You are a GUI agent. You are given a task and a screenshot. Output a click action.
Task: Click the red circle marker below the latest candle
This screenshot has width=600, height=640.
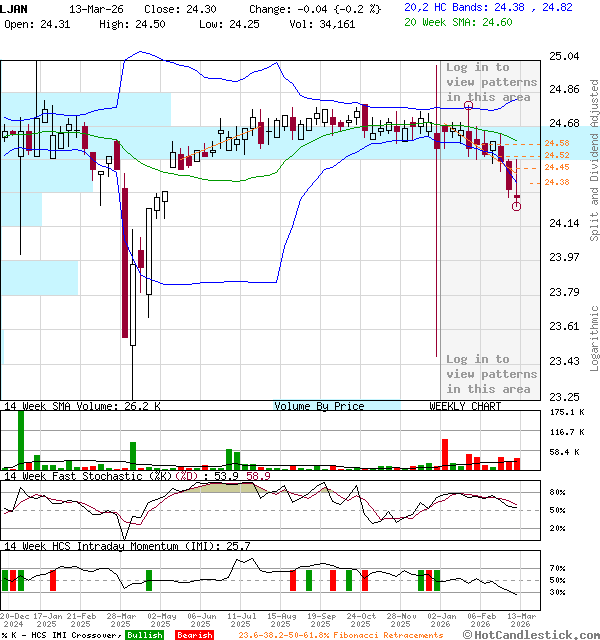516,207
